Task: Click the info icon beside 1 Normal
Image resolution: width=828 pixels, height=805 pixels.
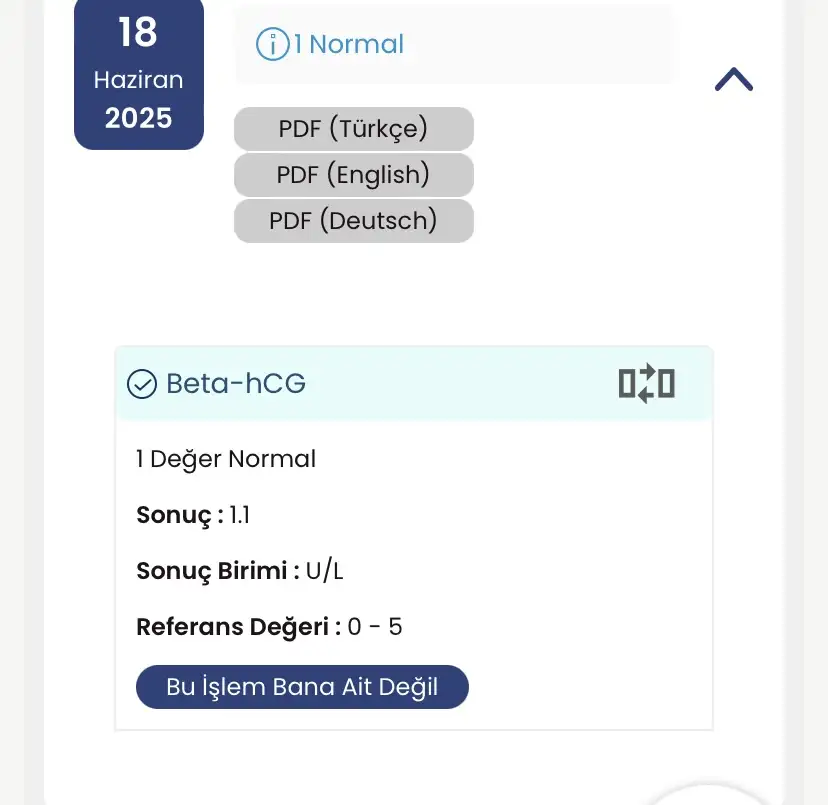Action: pos(272,44)
